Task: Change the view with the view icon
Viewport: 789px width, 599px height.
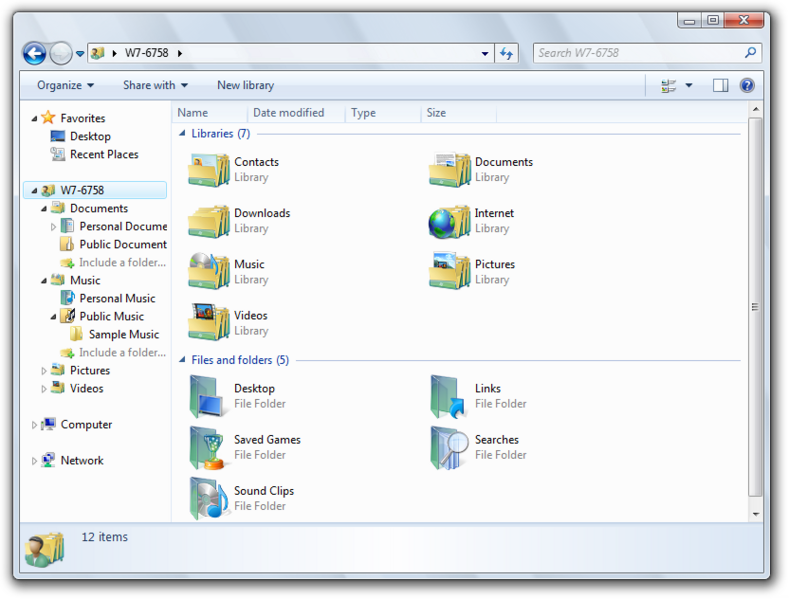Action: coord(668,86)
